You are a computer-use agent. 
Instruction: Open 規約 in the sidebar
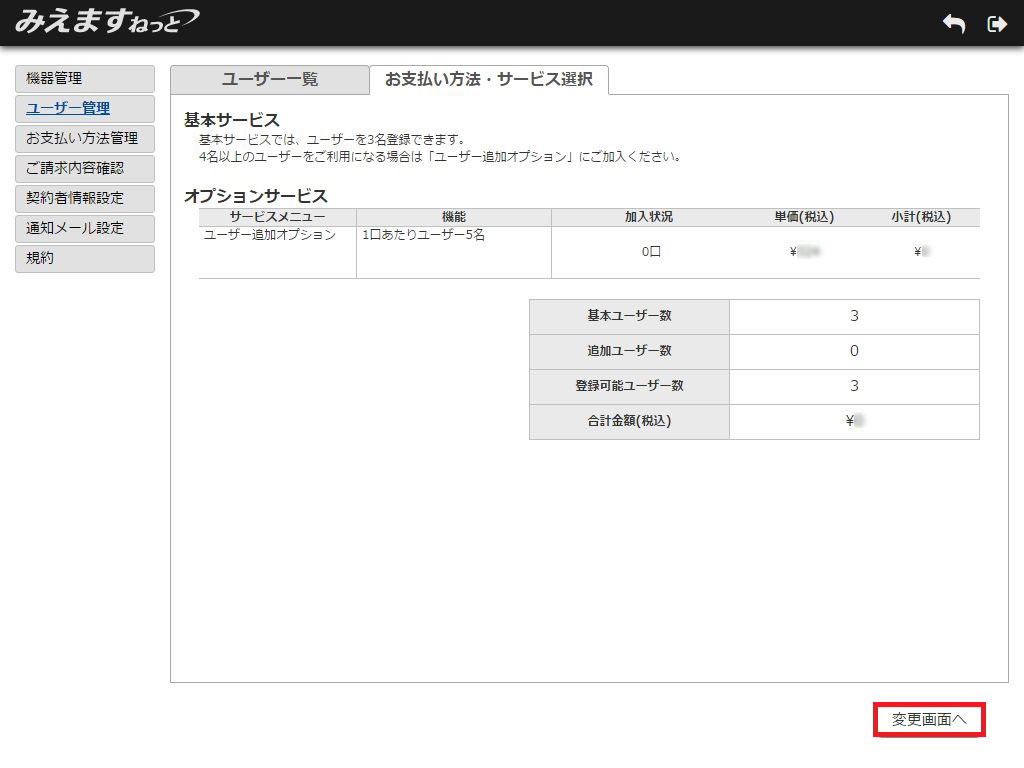(x=85, y=259)
